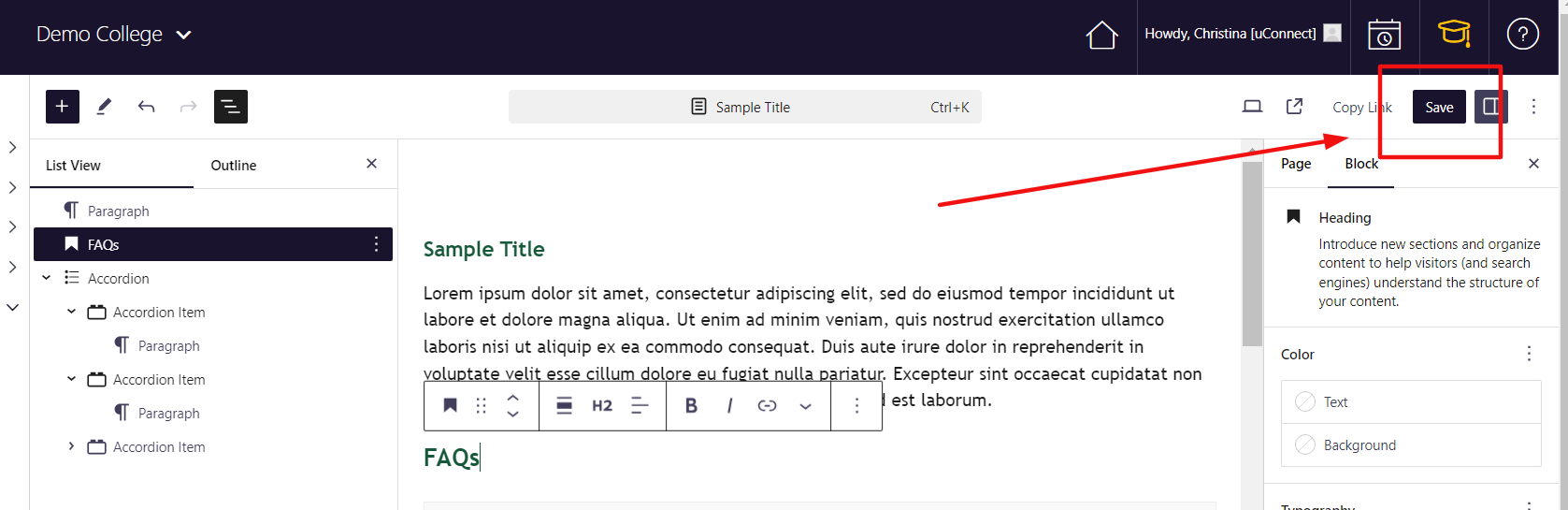Click the block inserter plus button
Screen dimensions: 1568x510
62,107
